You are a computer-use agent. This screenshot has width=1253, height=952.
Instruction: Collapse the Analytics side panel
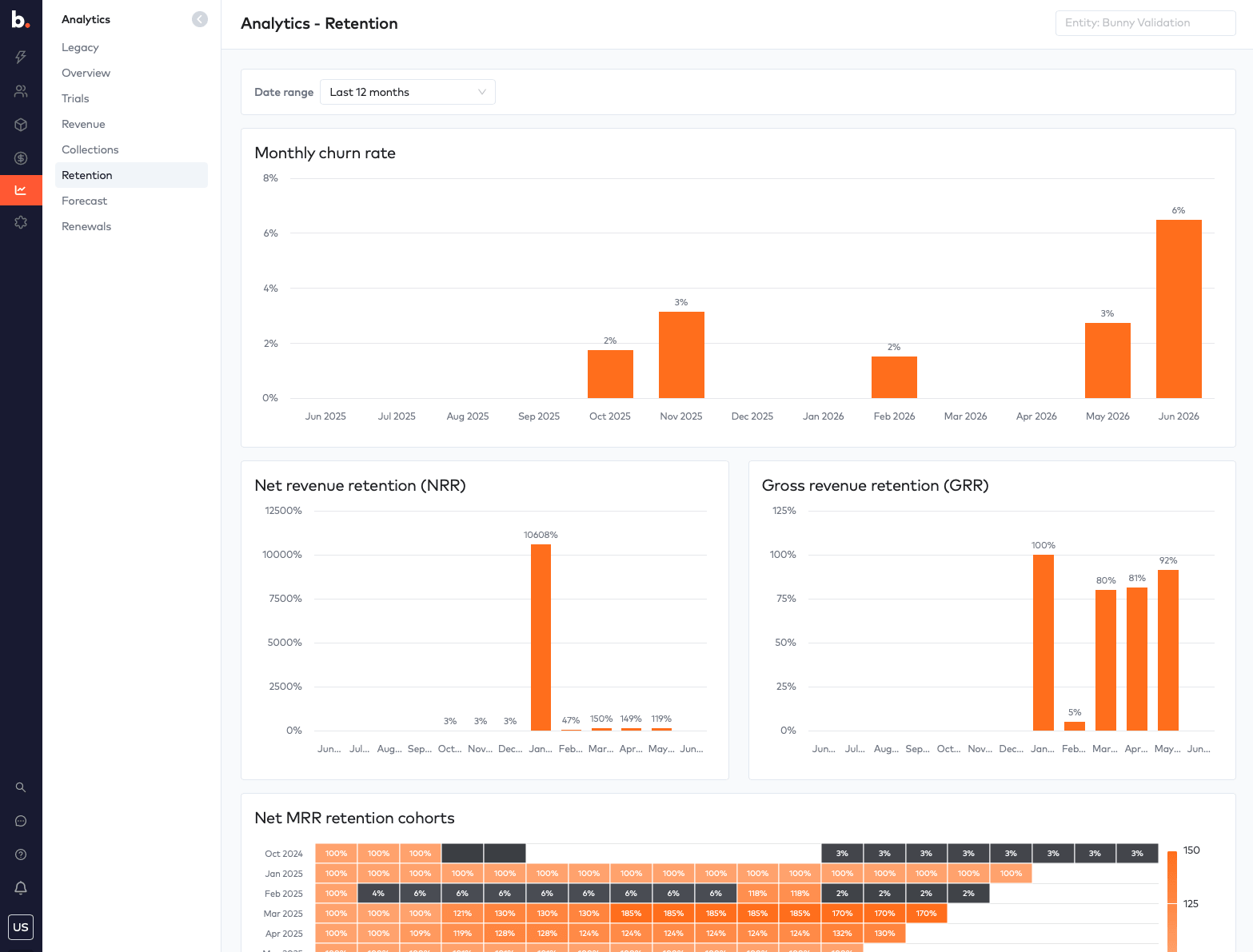tap(200, 19)
